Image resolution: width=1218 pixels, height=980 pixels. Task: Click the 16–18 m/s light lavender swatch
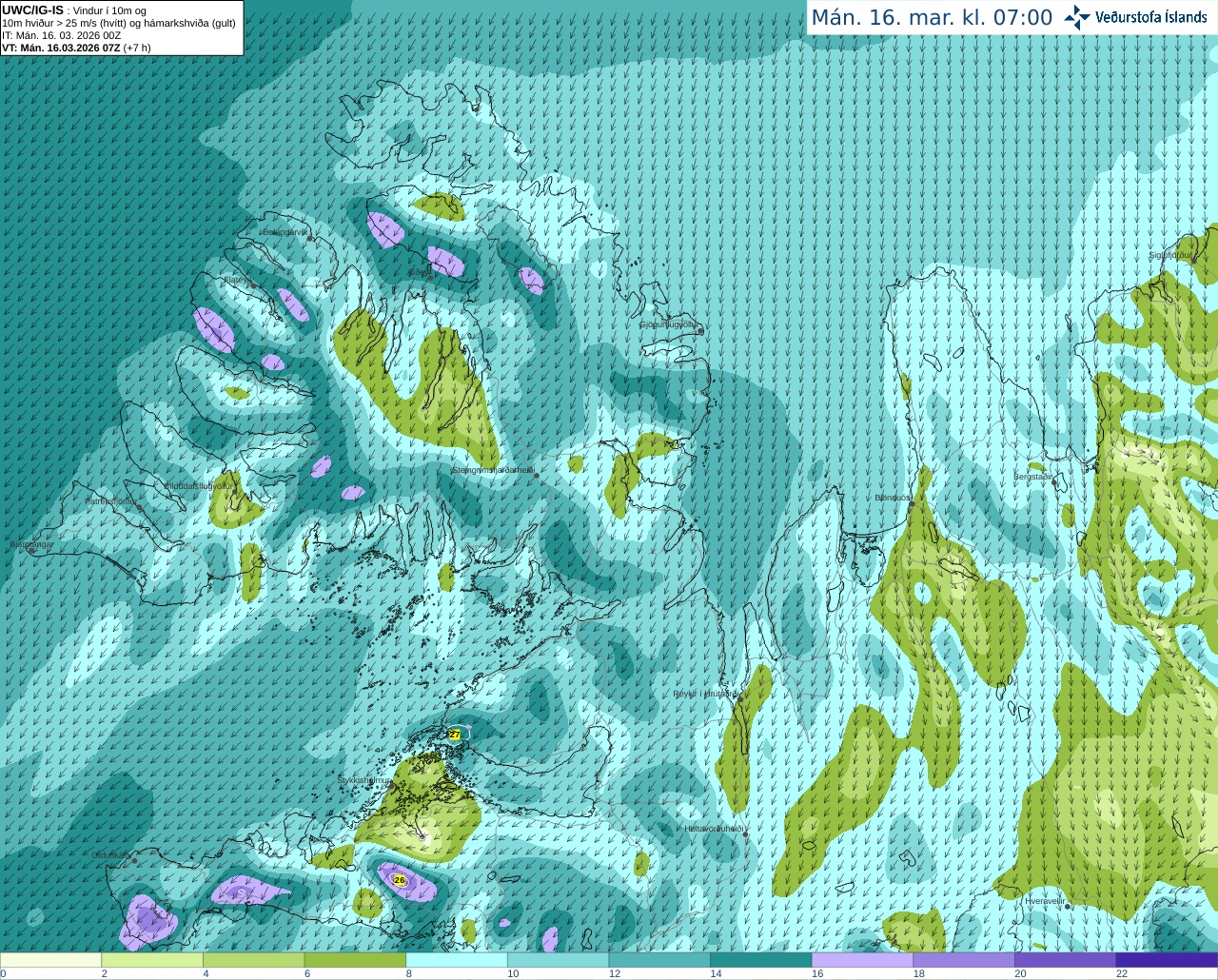tap(862, 960)
